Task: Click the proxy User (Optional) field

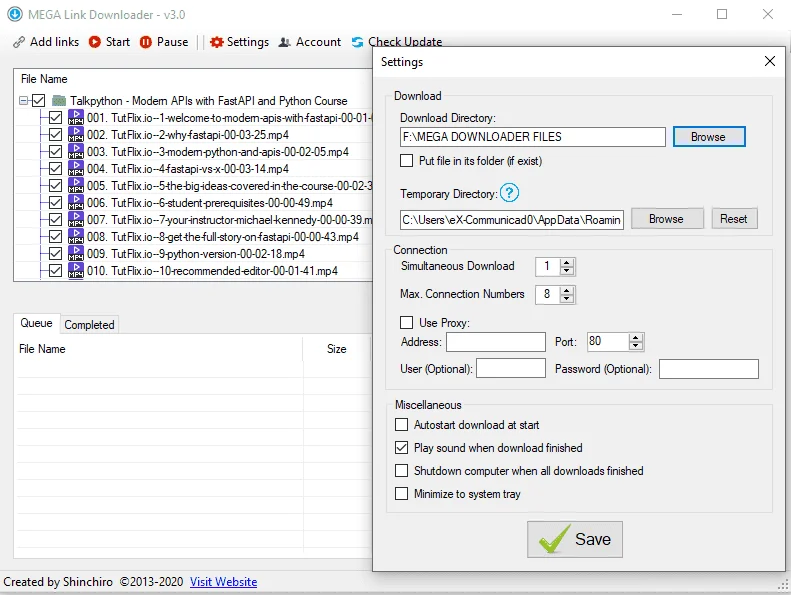Action: click(511, 368)
